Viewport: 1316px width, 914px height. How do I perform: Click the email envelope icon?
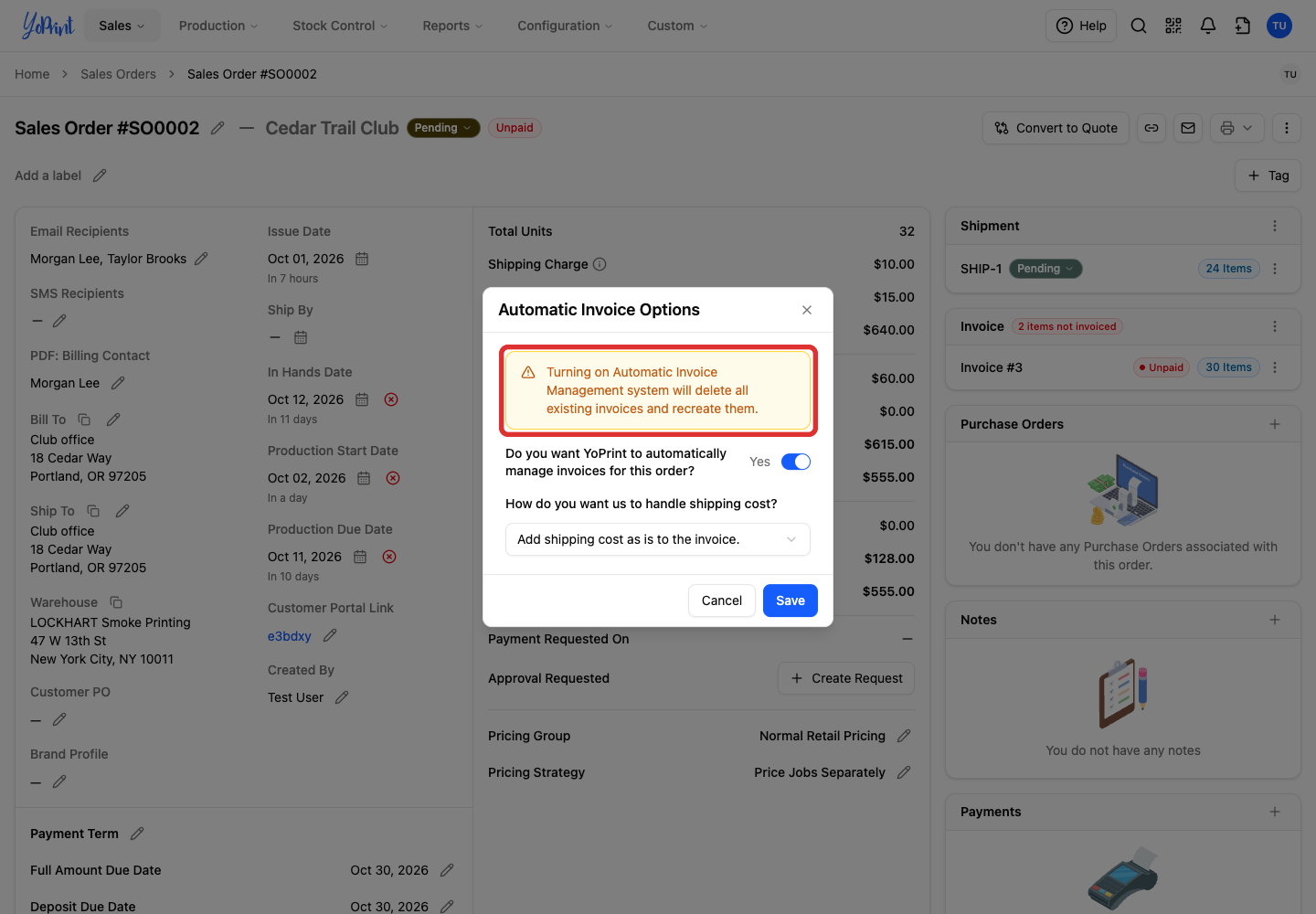pyautogui.click(x=1188, y=128)
